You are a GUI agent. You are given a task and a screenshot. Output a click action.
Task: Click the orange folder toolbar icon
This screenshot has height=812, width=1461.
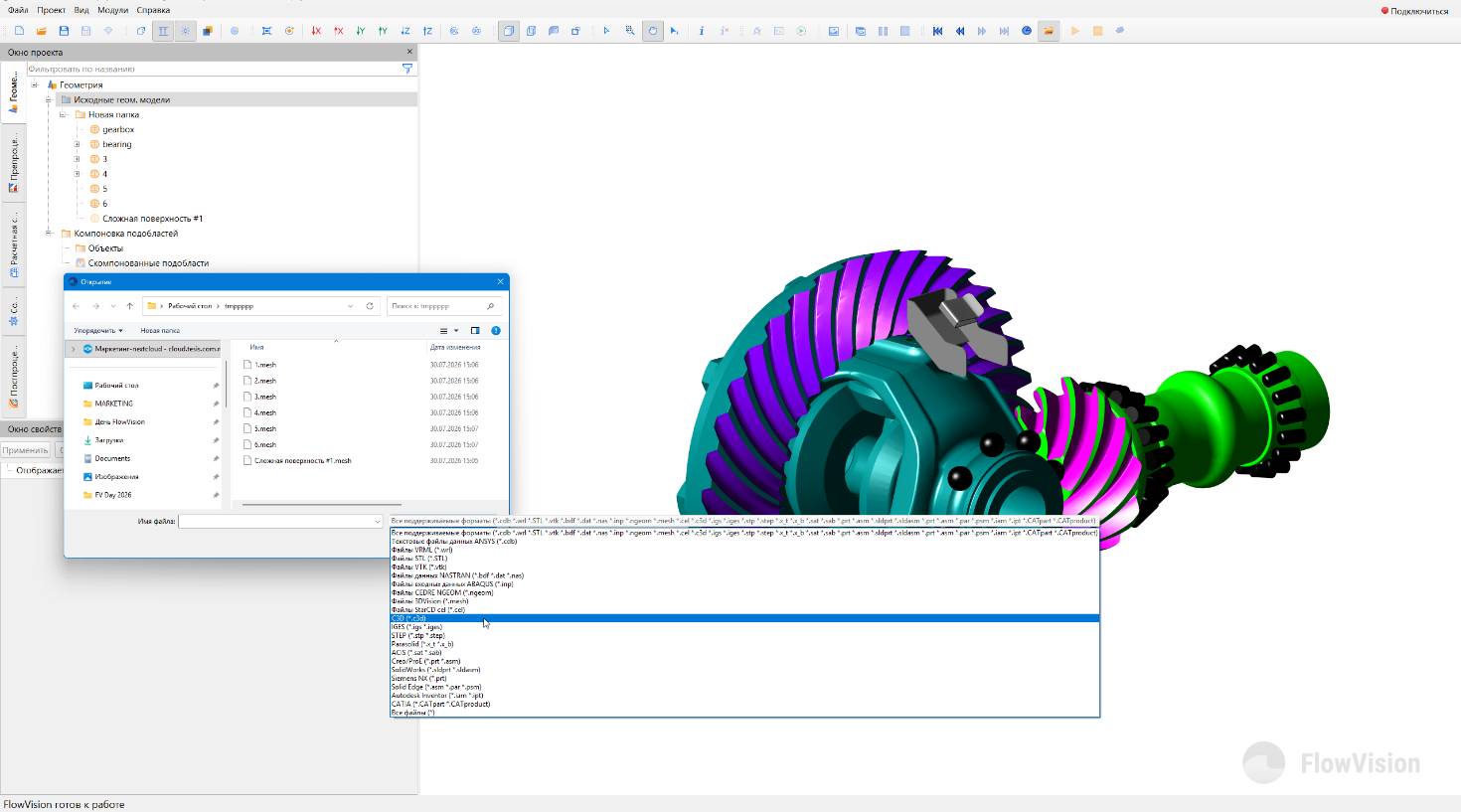(x=1049, y=31)
